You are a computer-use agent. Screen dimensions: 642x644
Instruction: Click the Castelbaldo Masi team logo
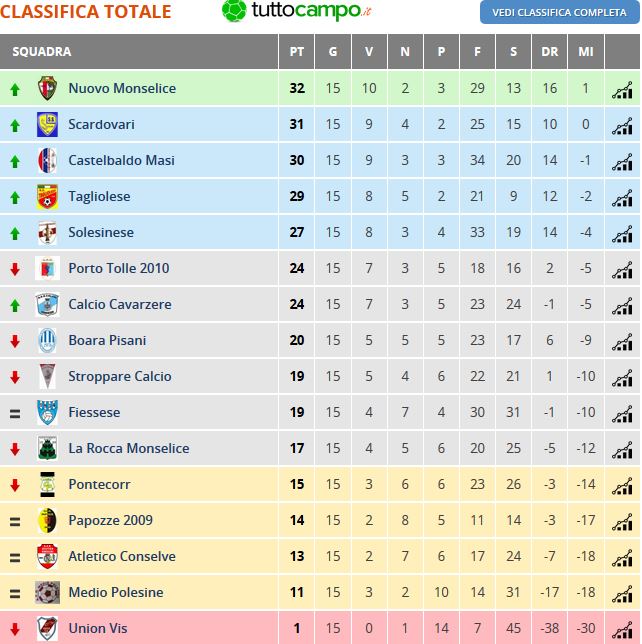click(47, 161)
